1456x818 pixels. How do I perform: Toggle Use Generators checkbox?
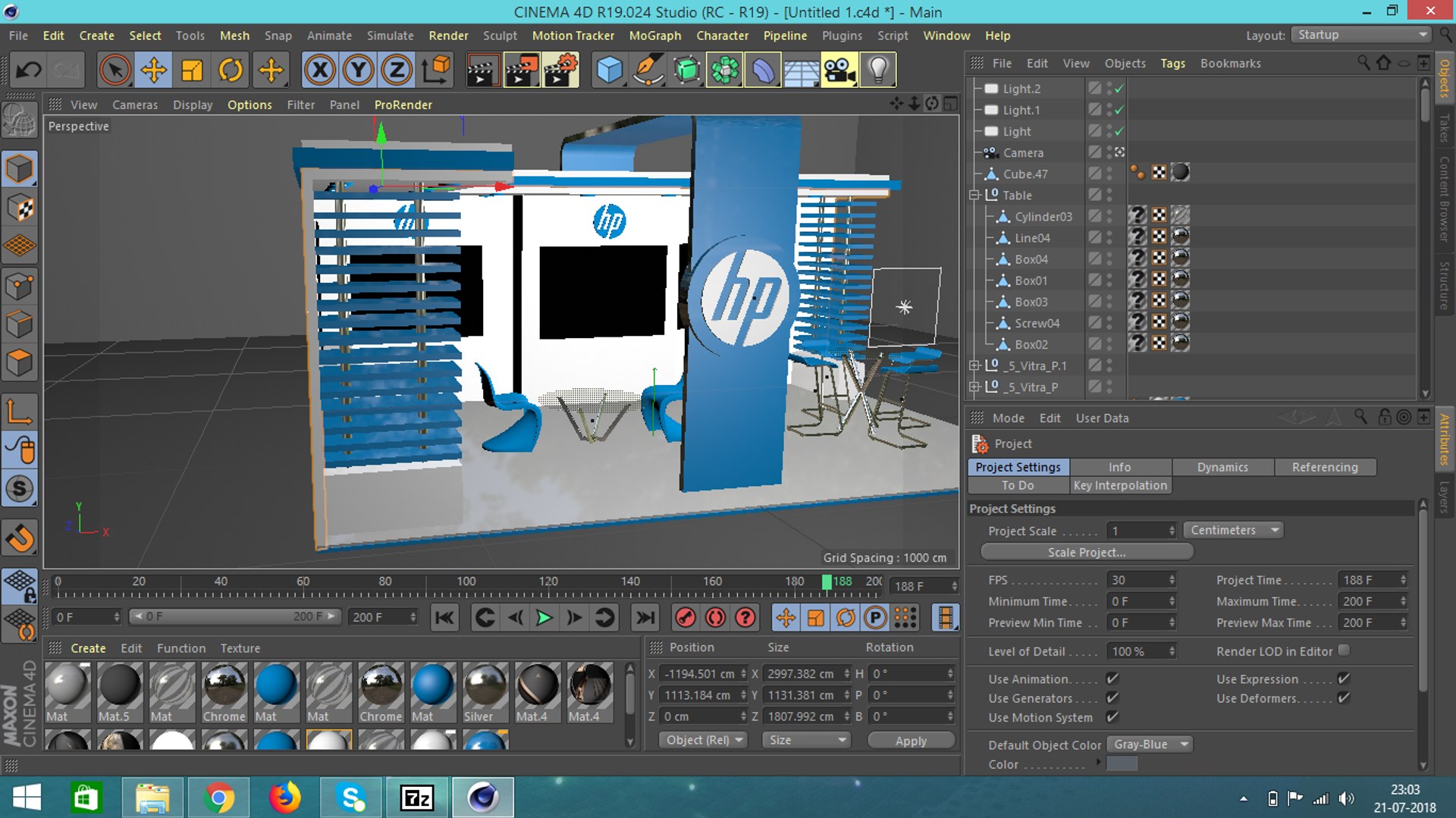[x=1112, y=697]
